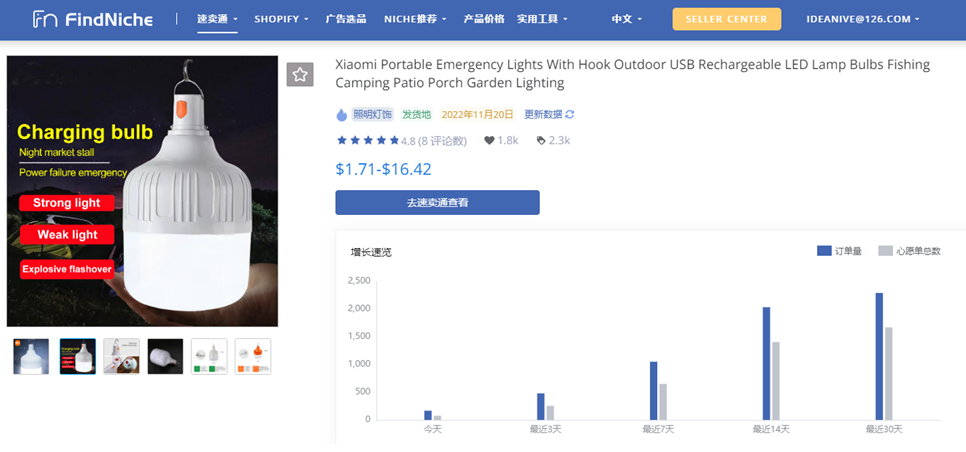Click the gray 最近14天 wishlist bar
Screen dimensions: 966x452
[776, 381]
